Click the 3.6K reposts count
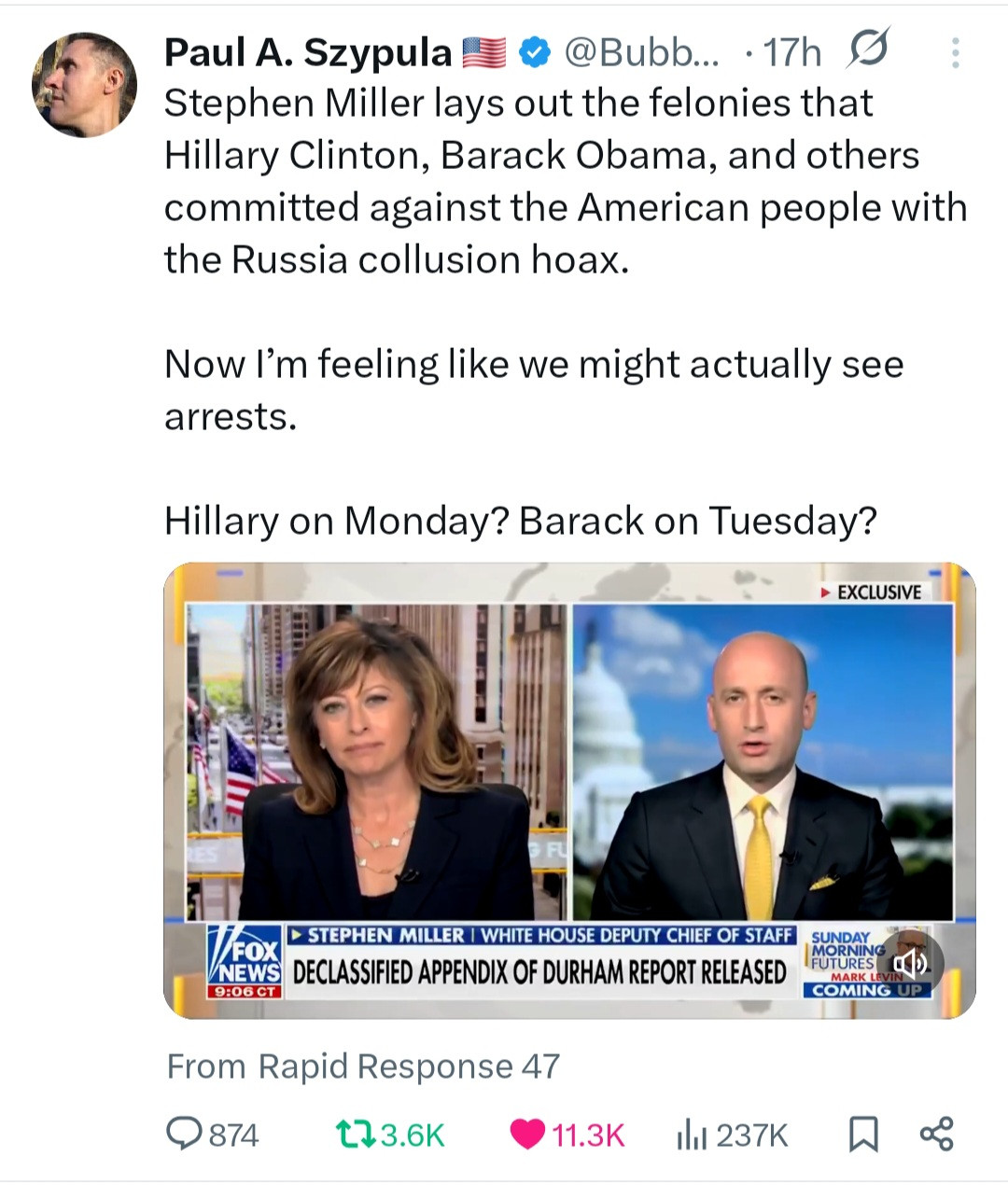 click(413, 1135)
